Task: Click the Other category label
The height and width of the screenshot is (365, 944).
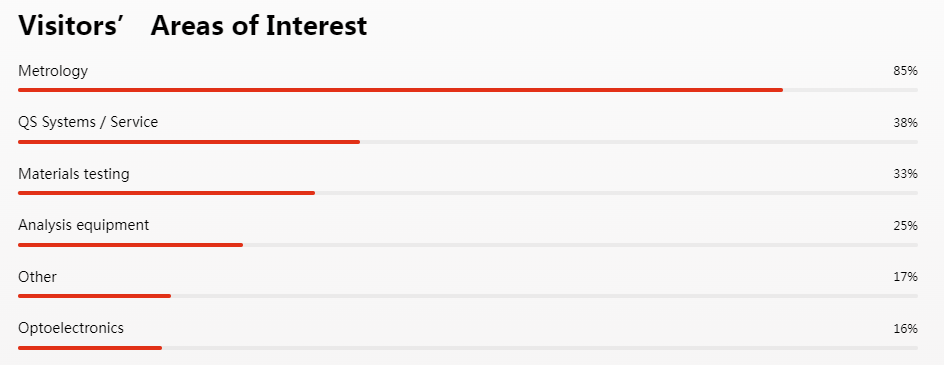Action: click(x=37, y=277)
